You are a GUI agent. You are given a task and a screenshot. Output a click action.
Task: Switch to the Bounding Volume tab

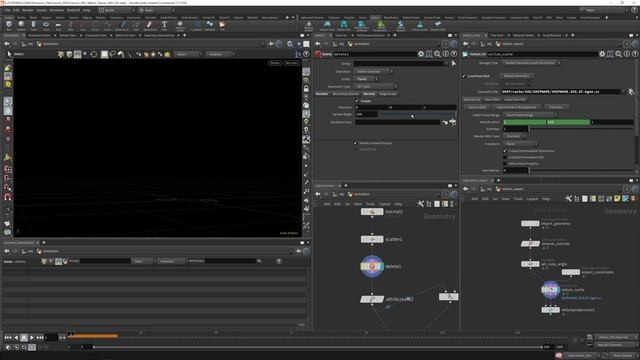click(345, 94)
